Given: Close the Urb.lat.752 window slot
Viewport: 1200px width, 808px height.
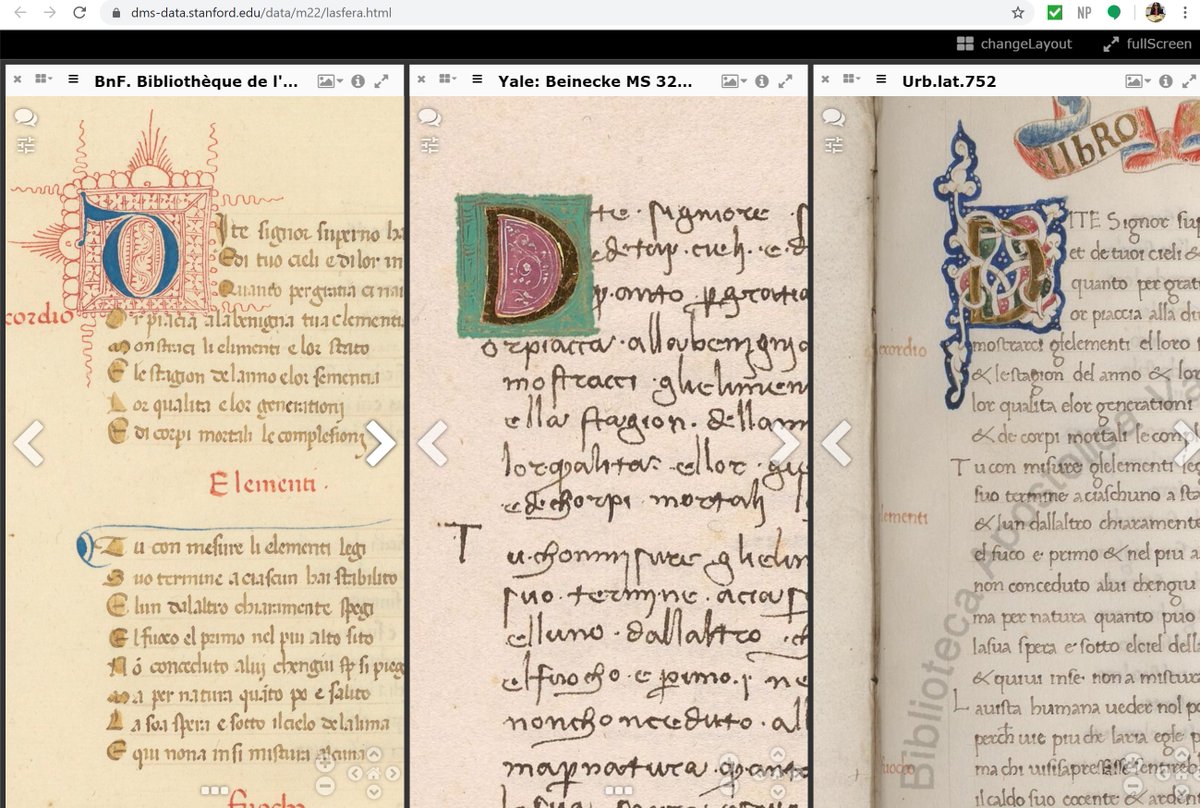Looking at the screenshot, I should click(x=825, y=80).
